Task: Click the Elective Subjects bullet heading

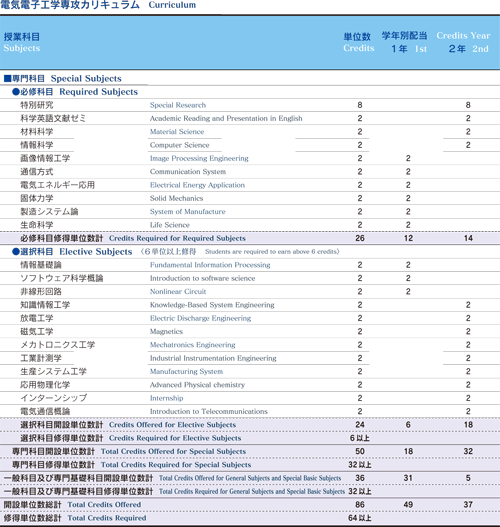Action: click(x=72, y=251)
